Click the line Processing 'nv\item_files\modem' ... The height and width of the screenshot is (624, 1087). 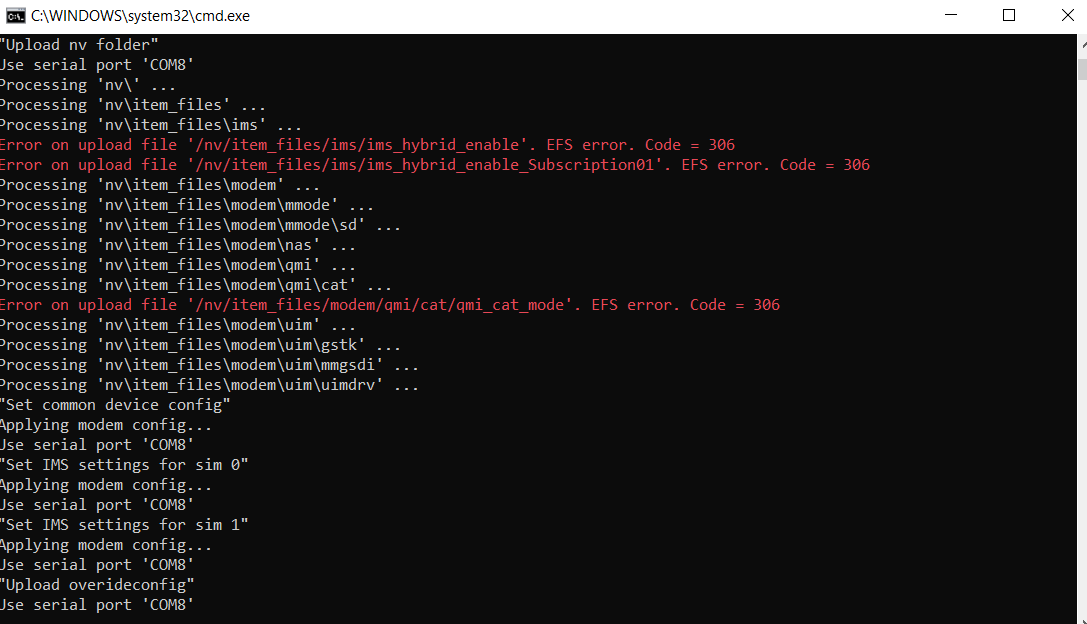point(159,185)
